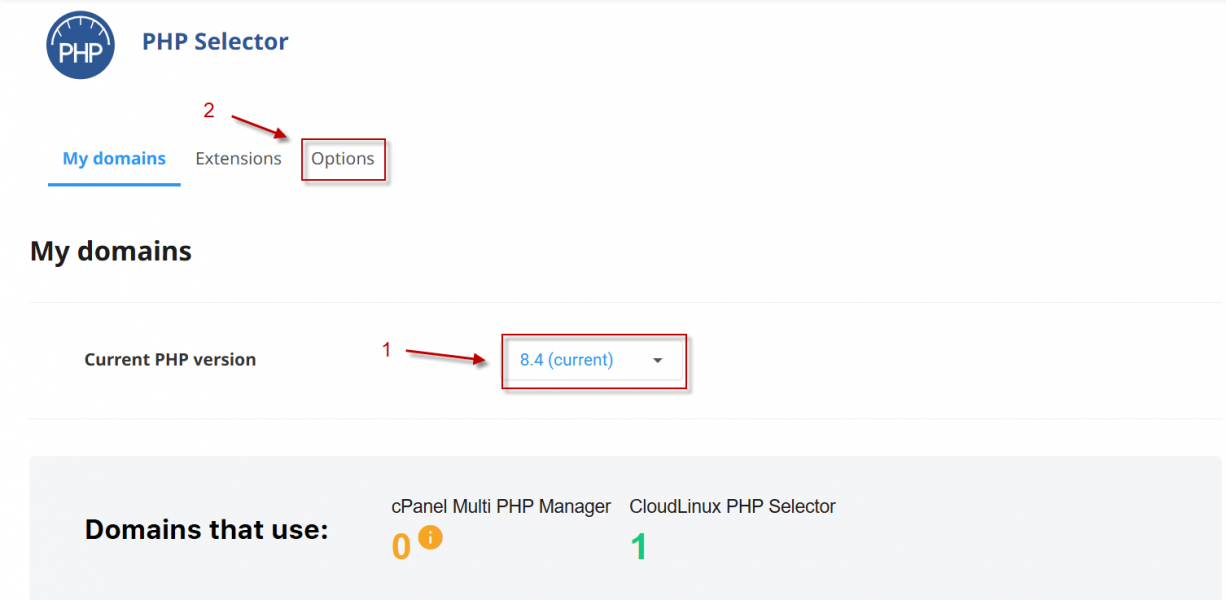Click the Current PHP version label
This screenshot has width=1226, height=600.
click(170, 360)
